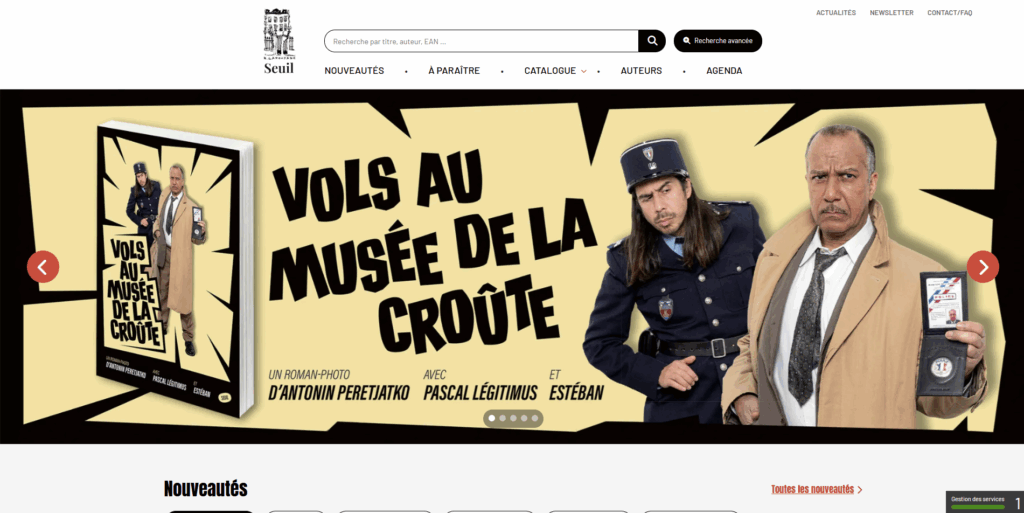Follow the Toutes les nouveautés link
Screen dimensions: 1024x513
click(x=812, y=490)
